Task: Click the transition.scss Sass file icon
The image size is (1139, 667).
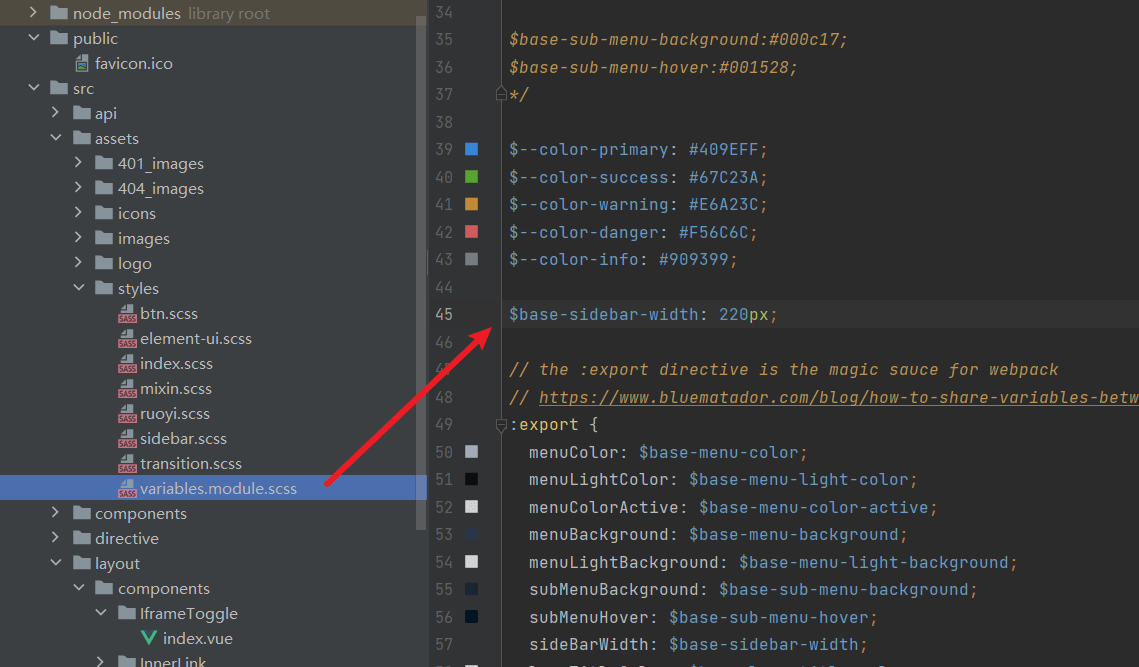Action: coord(127,464)
